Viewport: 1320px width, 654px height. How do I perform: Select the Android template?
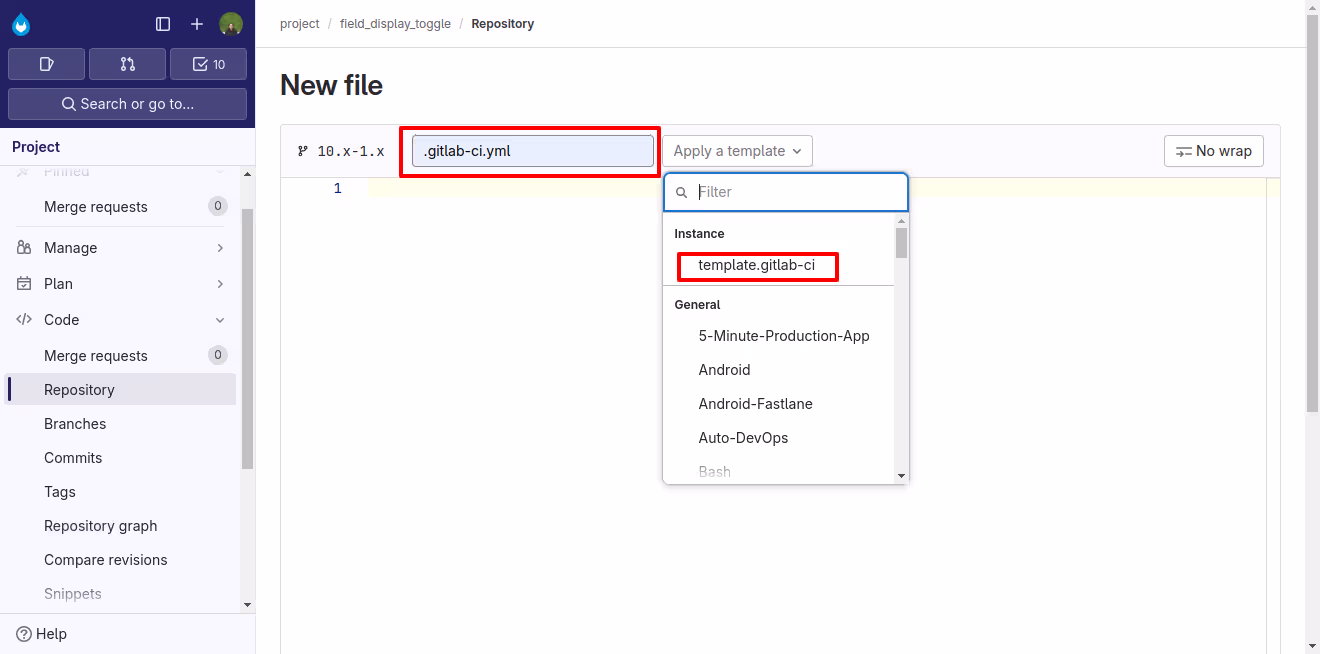point(724,370)
